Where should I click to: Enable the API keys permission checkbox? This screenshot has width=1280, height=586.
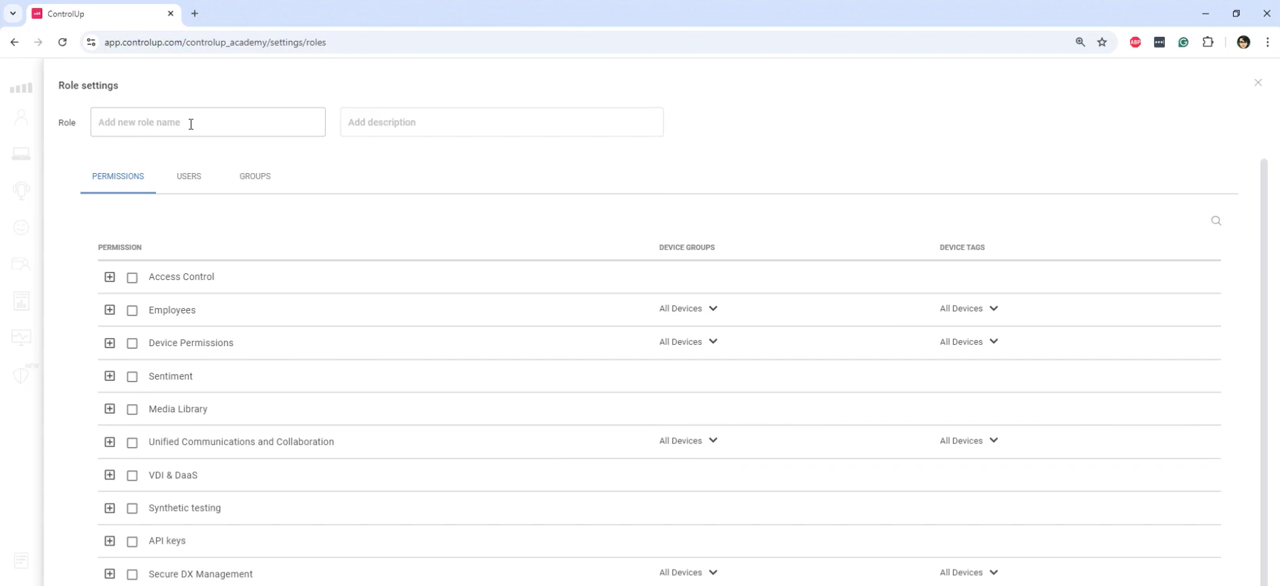click(x=132, y=542)
